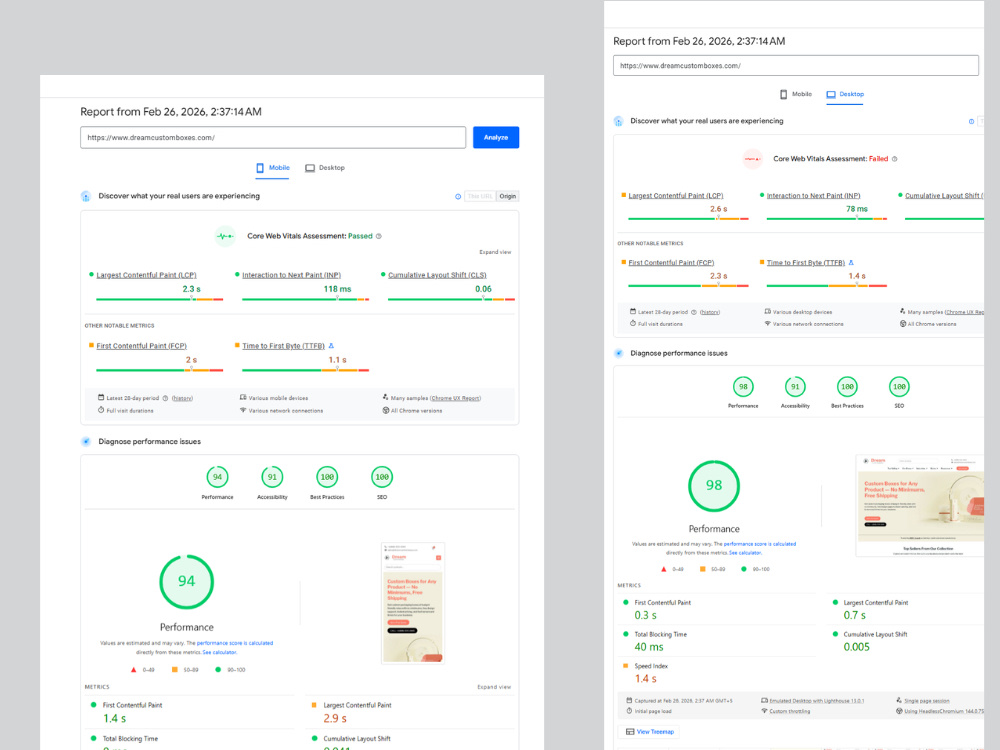
Task: Open 'performance score is calculated' link, left report
Action: click(x=235, y=643)
